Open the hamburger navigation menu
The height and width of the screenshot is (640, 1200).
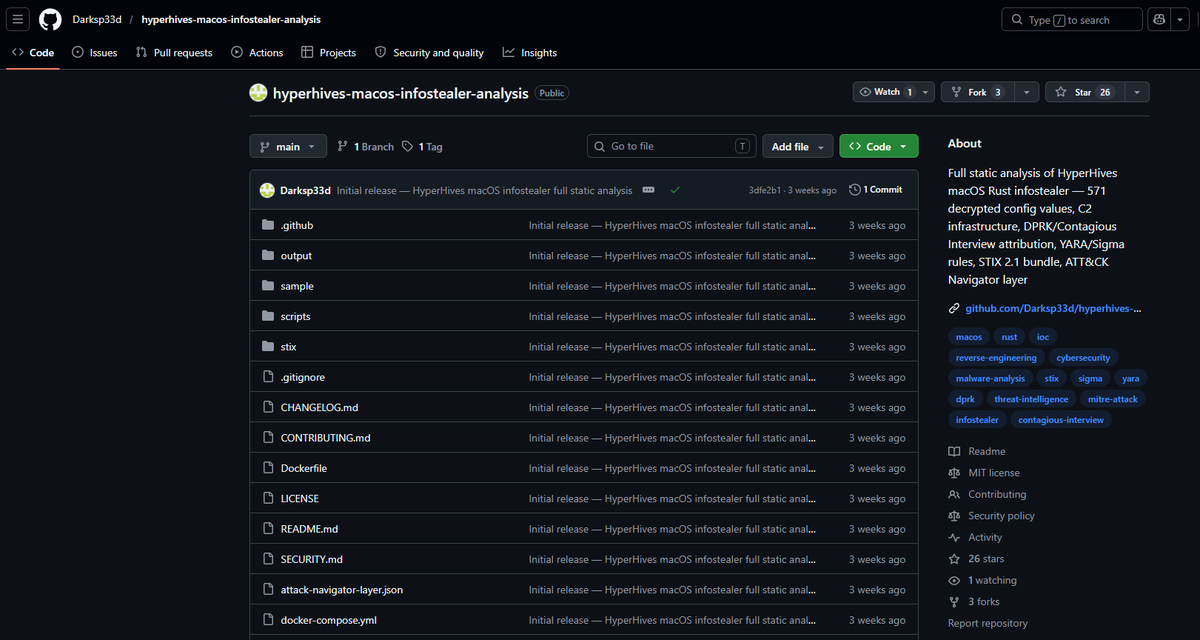[x=19, y=19]
